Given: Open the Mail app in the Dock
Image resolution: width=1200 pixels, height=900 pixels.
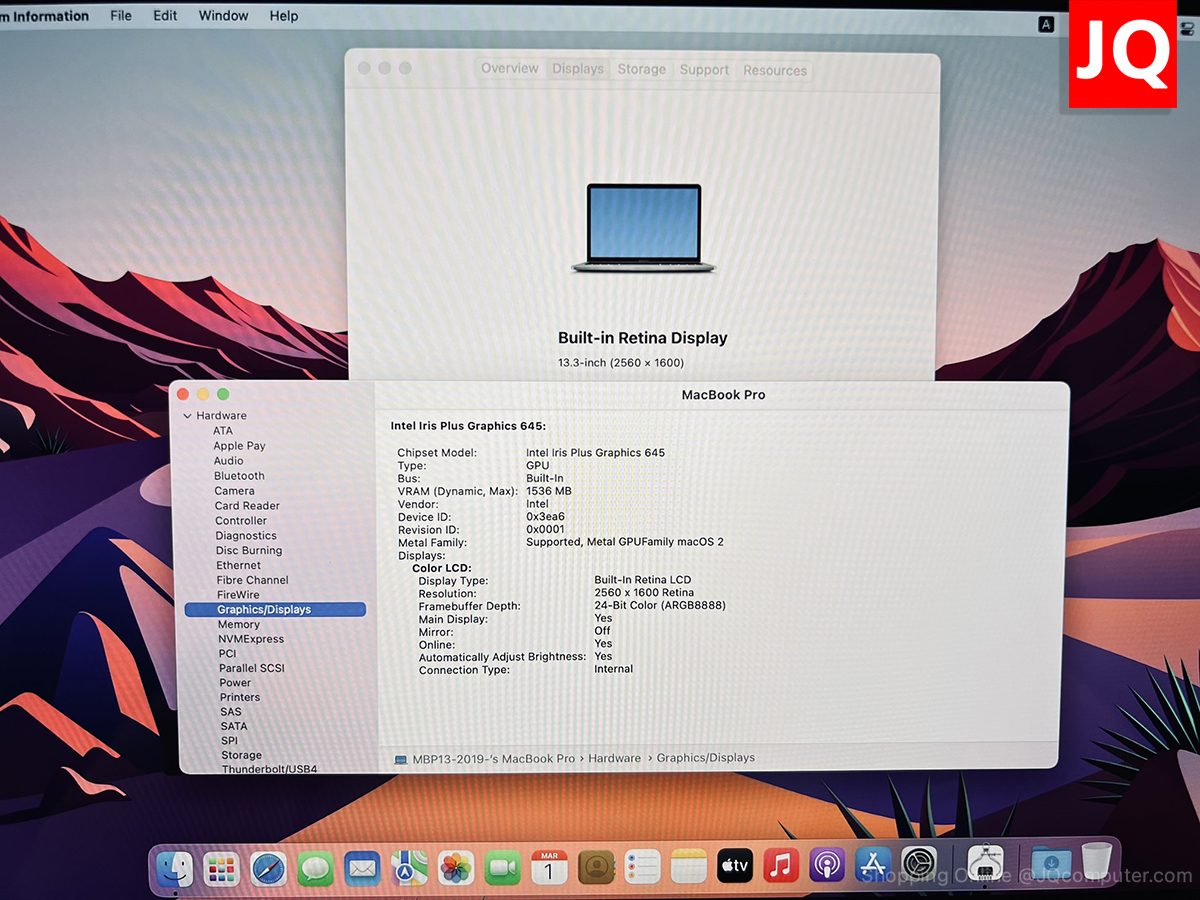Looking at the screenshot, I should point(362,868).
